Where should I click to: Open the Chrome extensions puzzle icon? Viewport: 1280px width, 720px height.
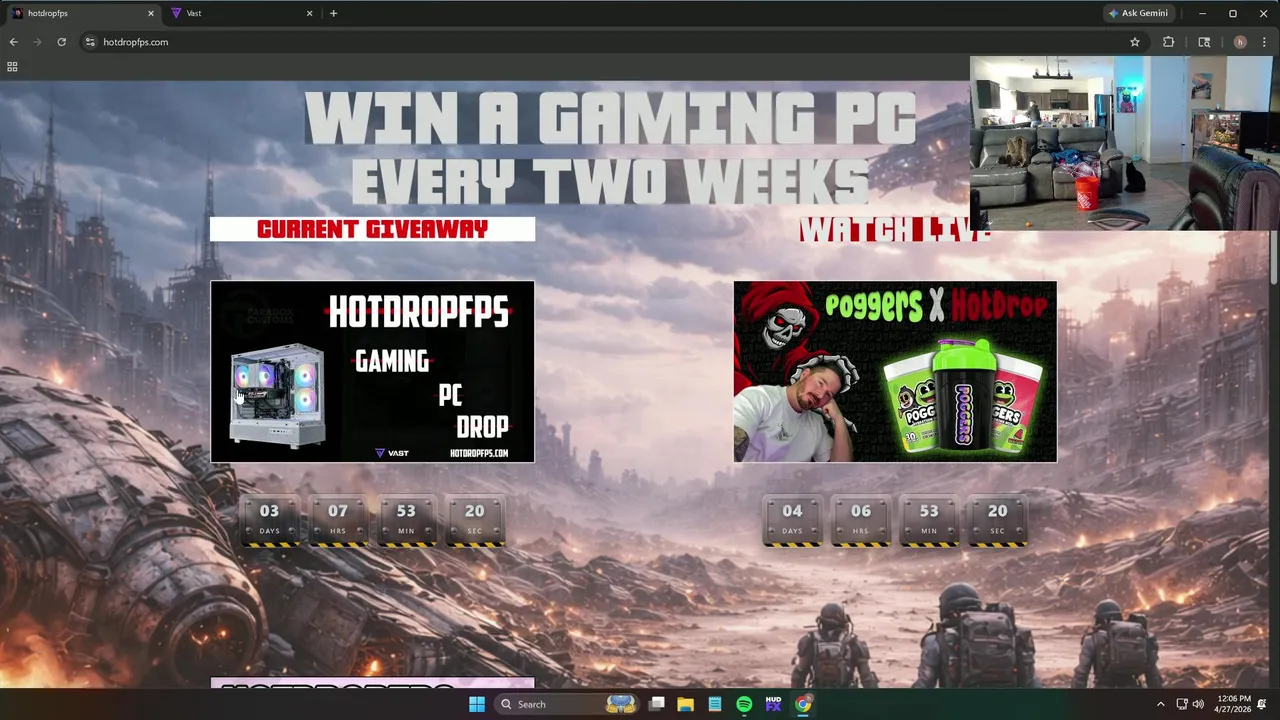click(x=1168, y=42)
